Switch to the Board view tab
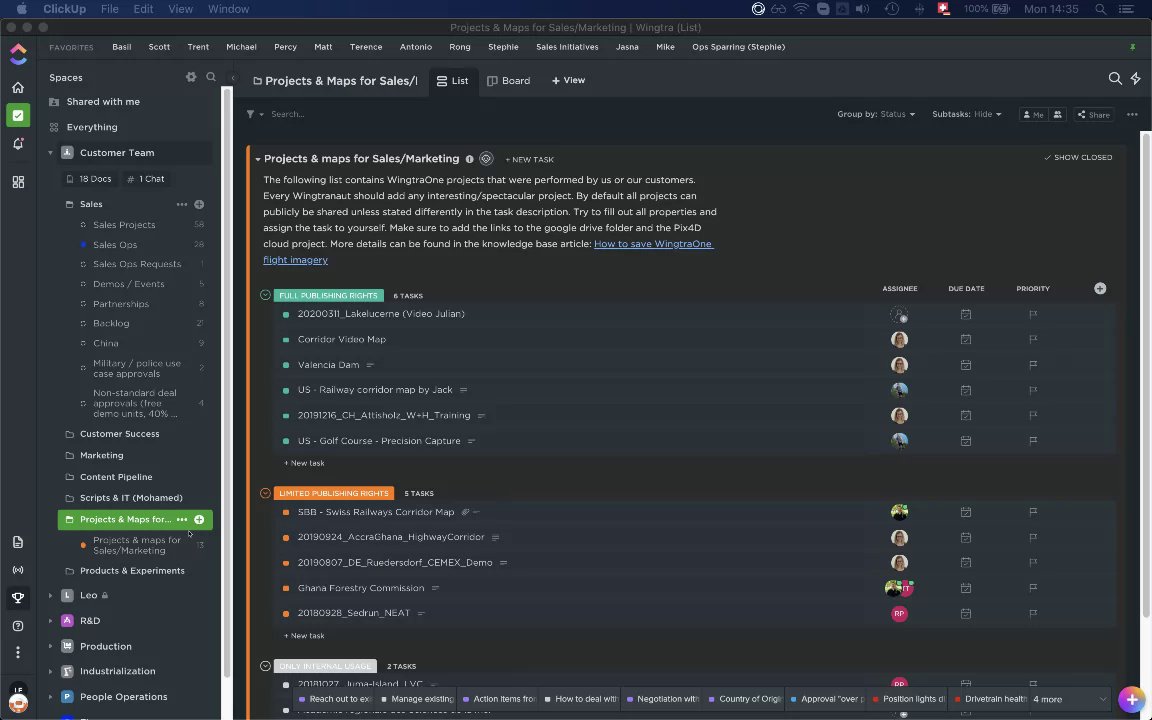 pos(508,81)
